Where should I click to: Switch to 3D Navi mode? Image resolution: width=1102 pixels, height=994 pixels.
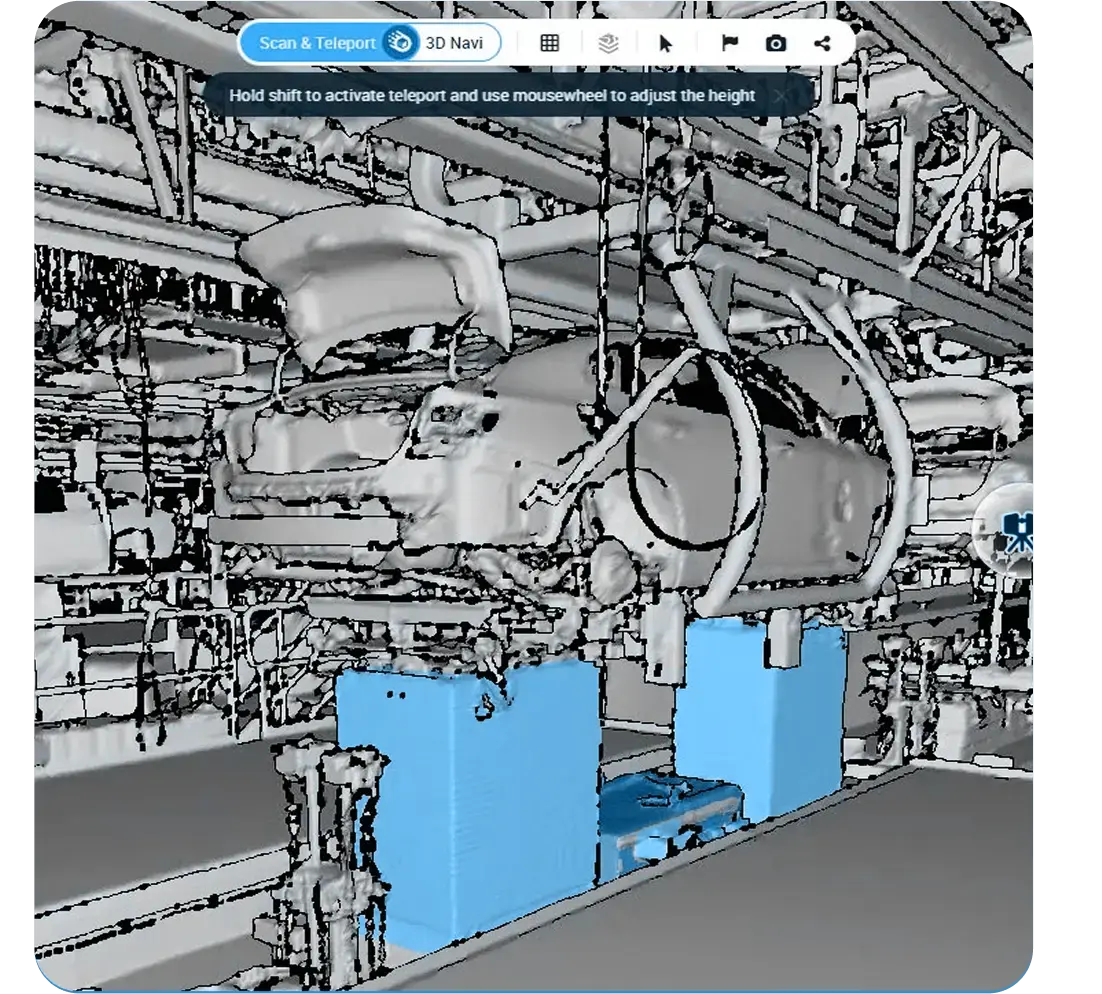pyautogui.click(x=454, y=43)
